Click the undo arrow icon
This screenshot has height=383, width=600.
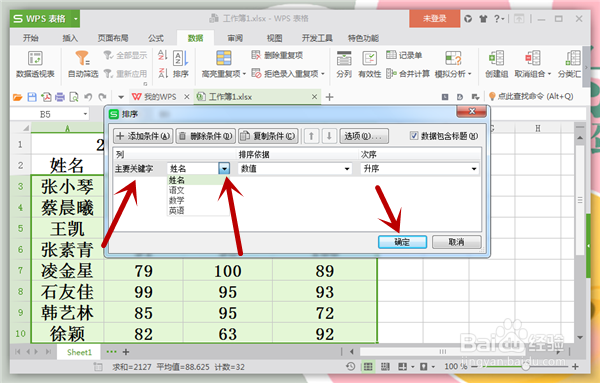pos(88,97)
